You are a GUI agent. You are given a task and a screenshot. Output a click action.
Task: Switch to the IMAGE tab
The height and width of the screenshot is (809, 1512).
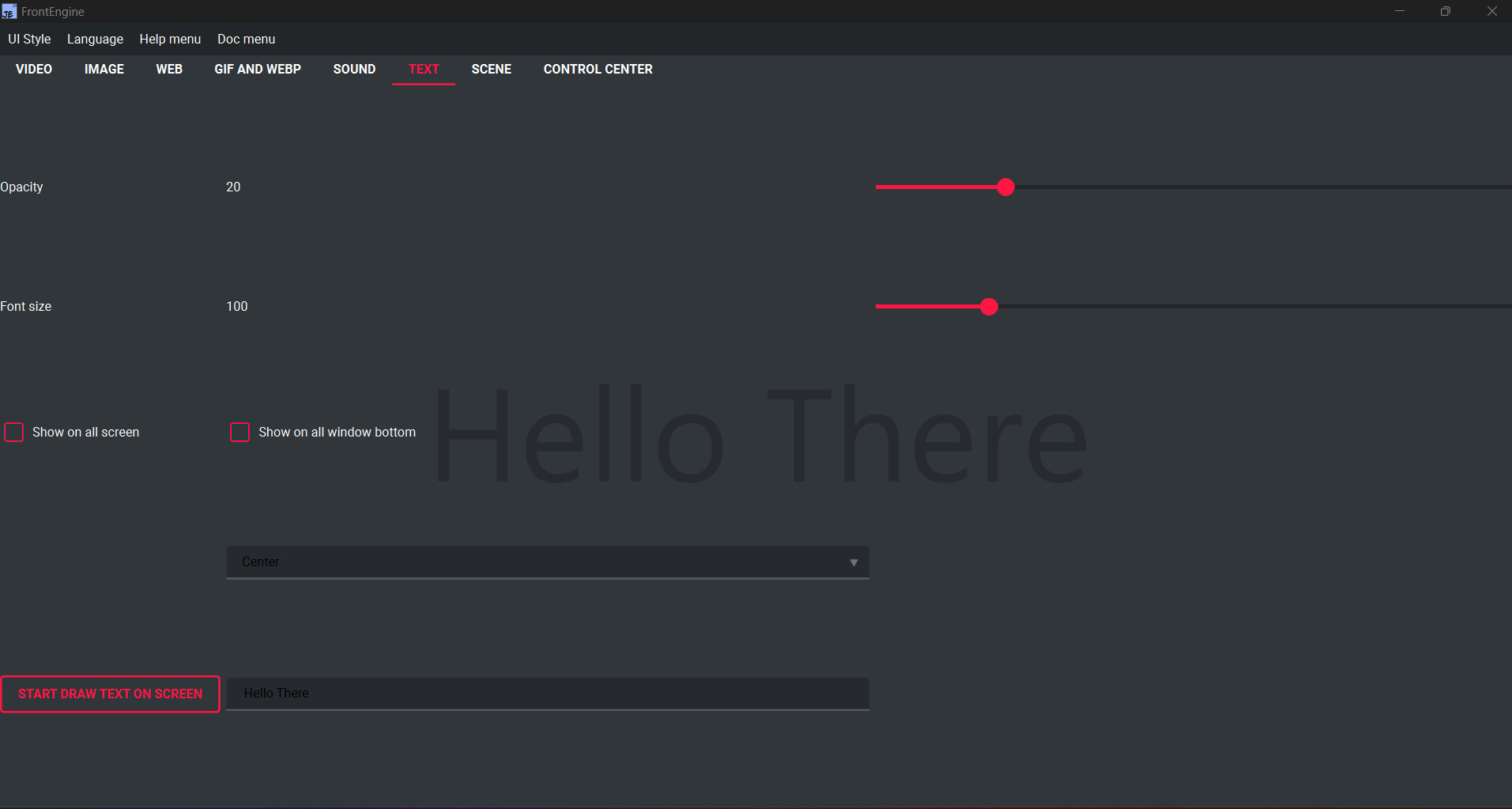[x=104, y=70]
